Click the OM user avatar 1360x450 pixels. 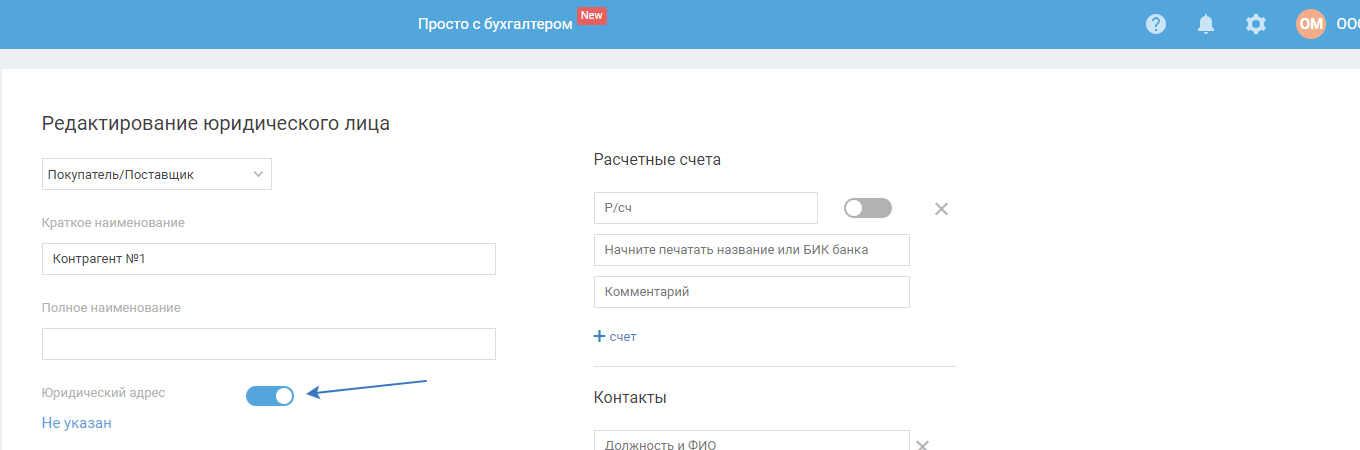click(x=1311, y=24)
